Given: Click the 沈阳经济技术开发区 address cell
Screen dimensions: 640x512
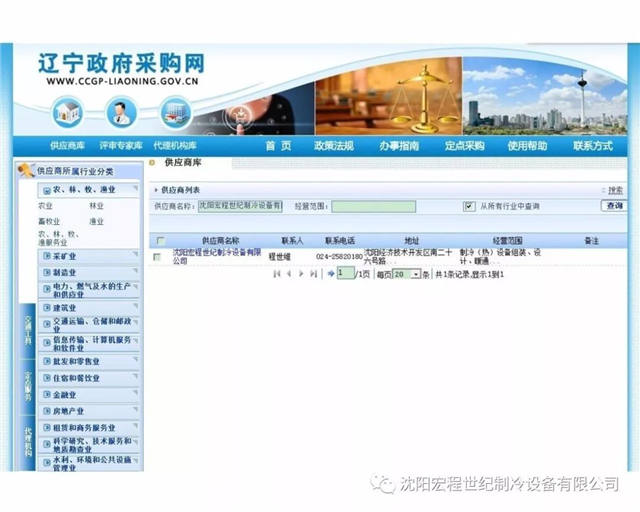Looking at the screenshot, I should point(408,256).
